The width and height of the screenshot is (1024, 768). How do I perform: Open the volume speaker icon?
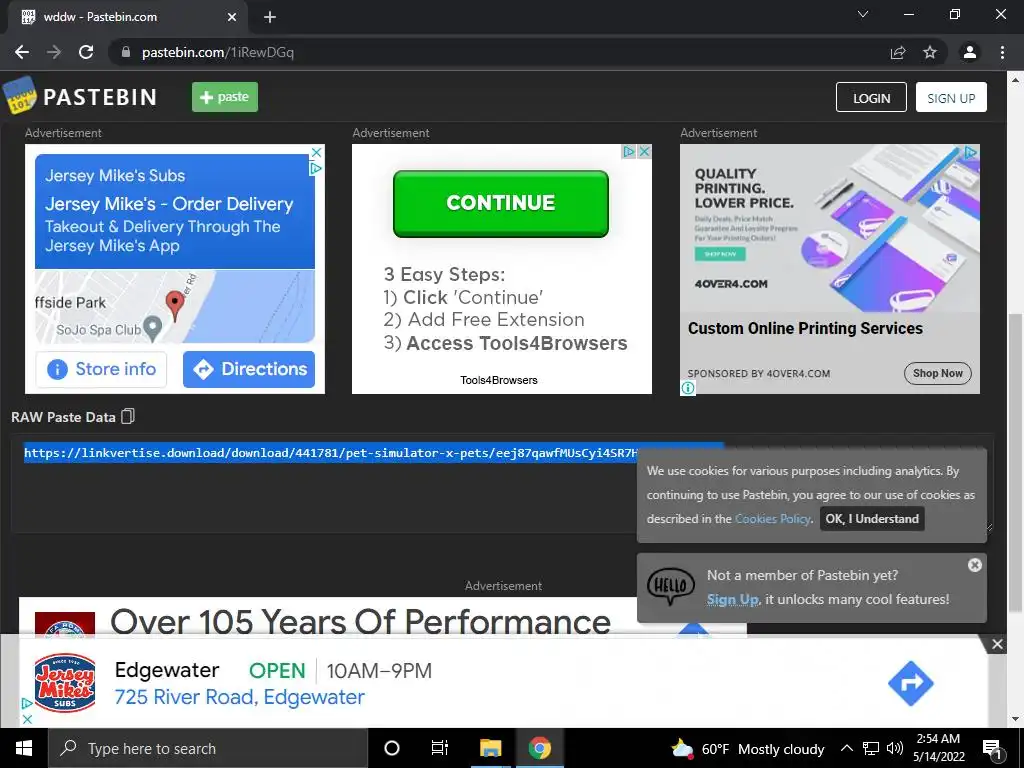pos(895,748)
